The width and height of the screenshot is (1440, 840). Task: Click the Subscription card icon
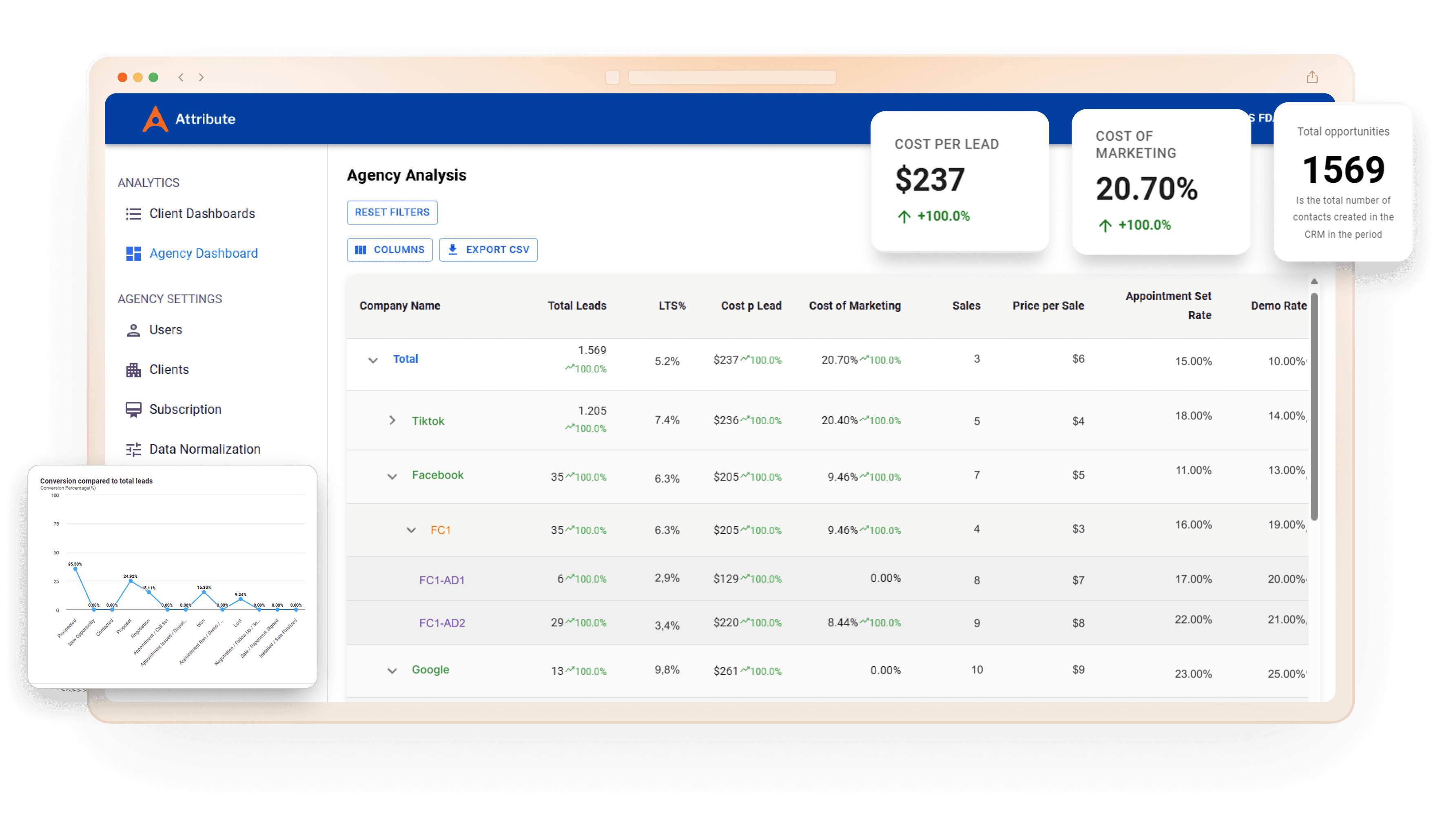coord(133,410)
